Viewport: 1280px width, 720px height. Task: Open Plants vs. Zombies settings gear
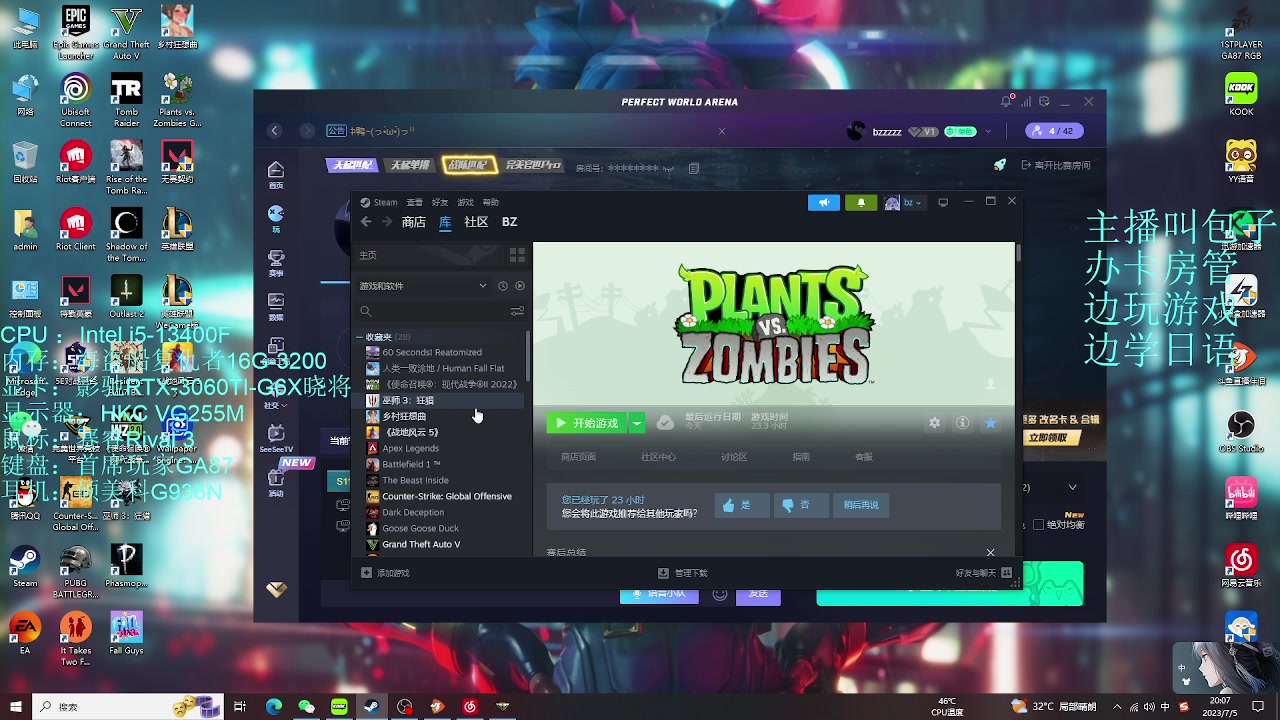[934, 423]
